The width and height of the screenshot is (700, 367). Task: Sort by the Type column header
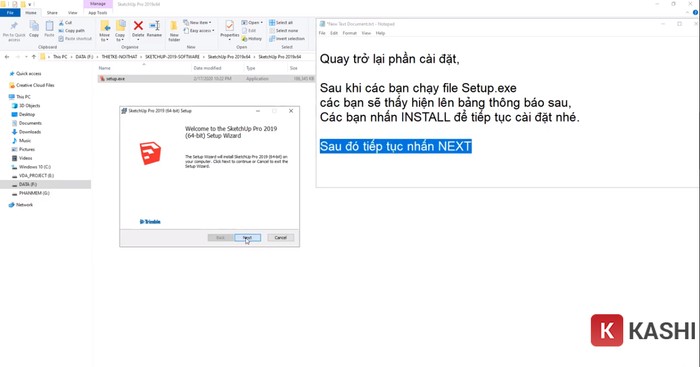251,68
